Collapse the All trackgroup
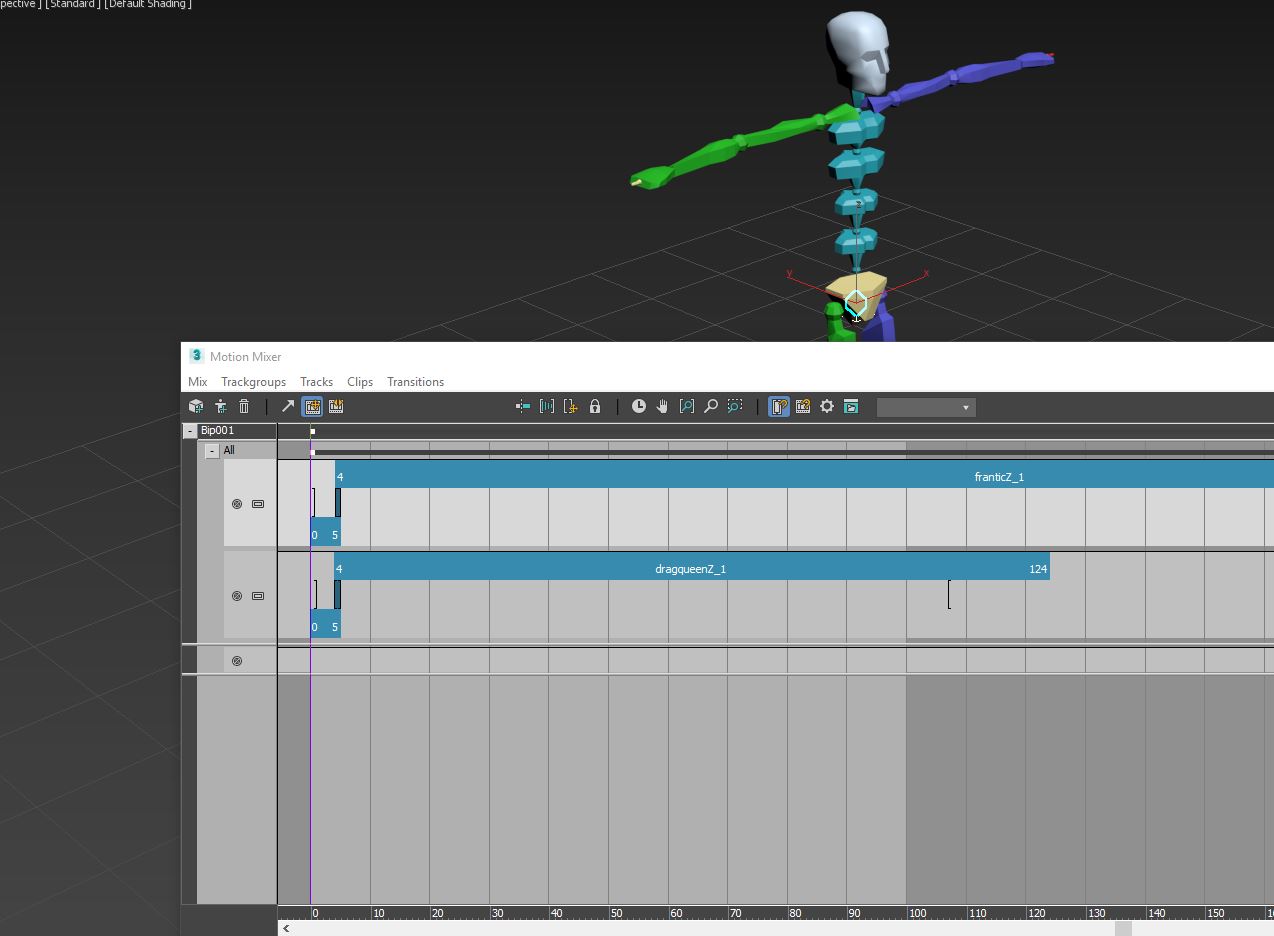Image resolution: width=1274 pixels, height=936 pixels. (x=212, y=450)
